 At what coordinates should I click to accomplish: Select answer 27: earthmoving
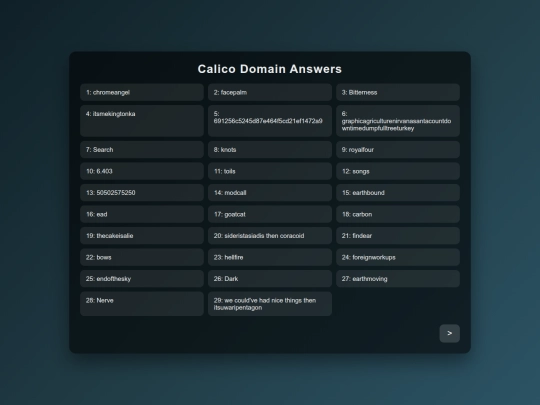tap(398, 279)
